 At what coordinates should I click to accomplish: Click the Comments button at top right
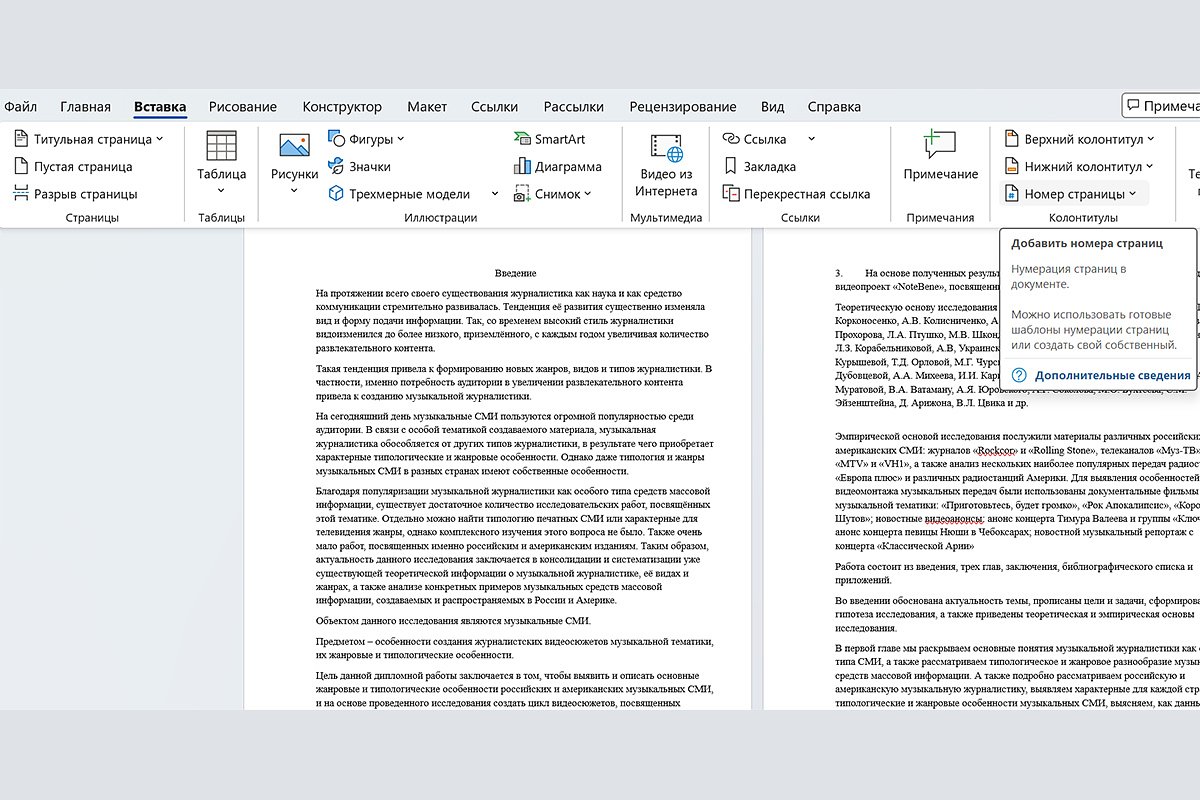coord(1162,106)
